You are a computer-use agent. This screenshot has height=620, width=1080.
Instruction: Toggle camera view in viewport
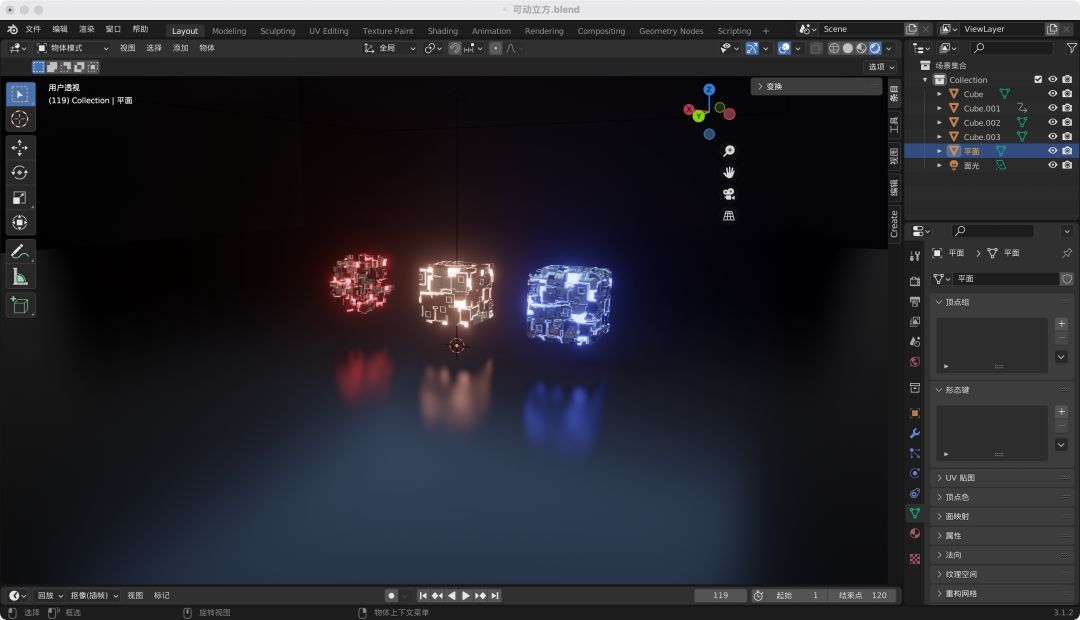click(x=729, y=194)
